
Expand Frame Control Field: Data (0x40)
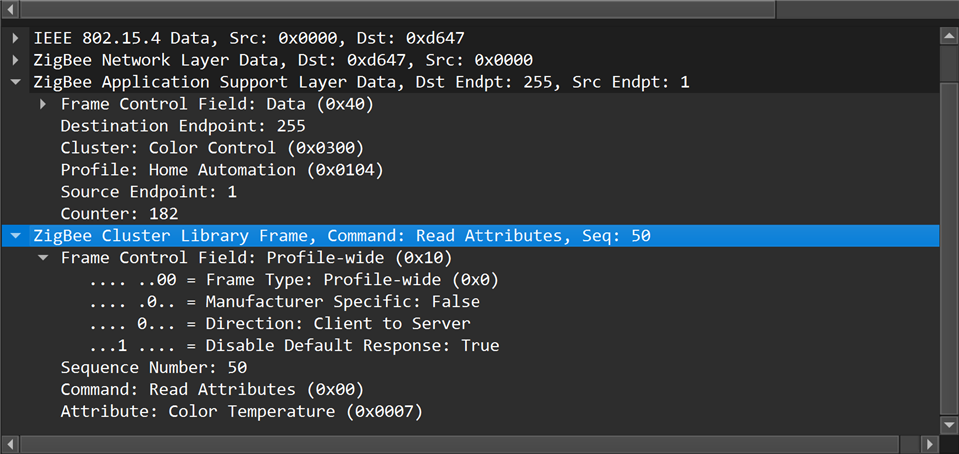click(43, 104)
